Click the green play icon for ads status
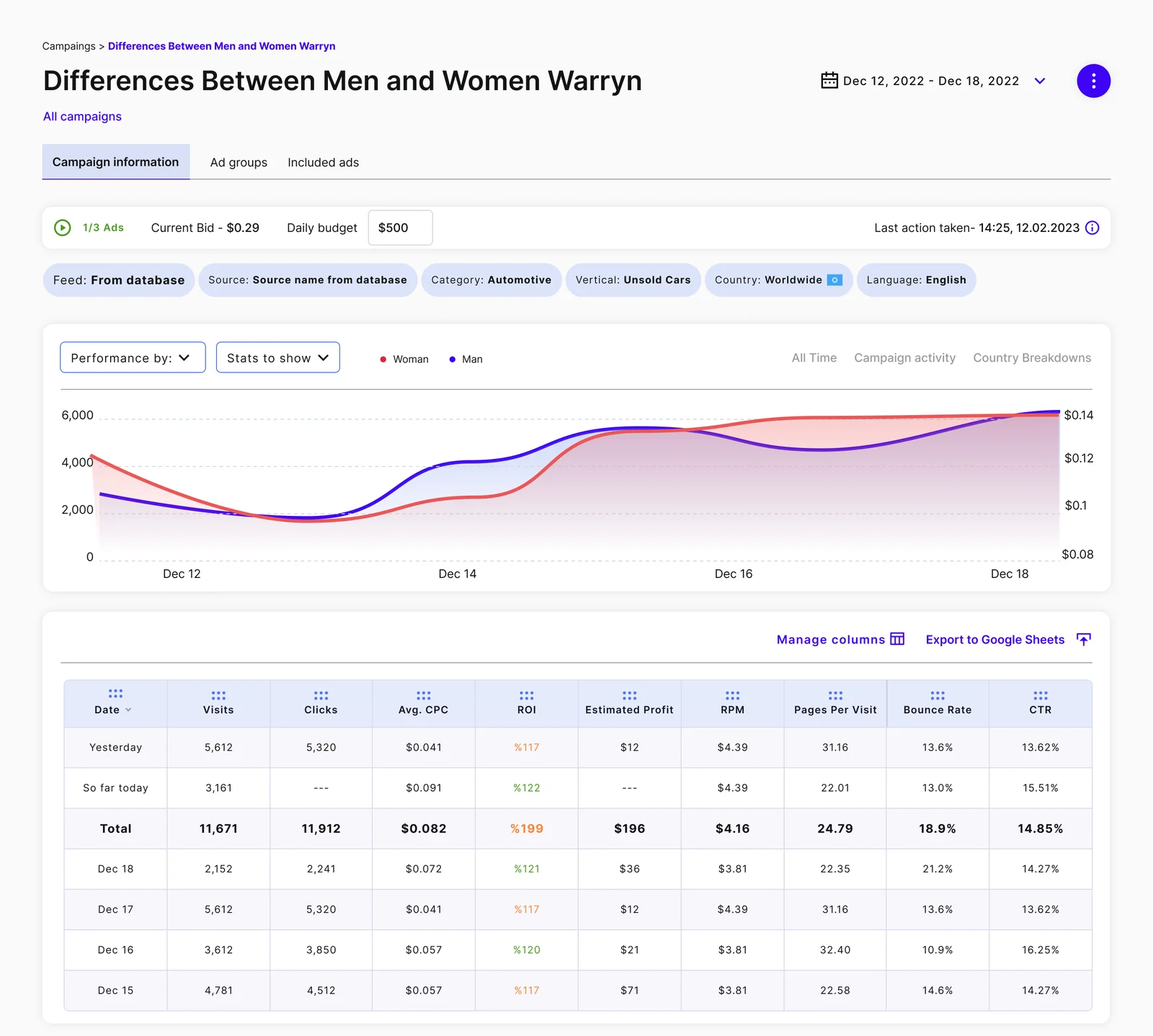The image size is (1153, 1036). tap(63, 228)
